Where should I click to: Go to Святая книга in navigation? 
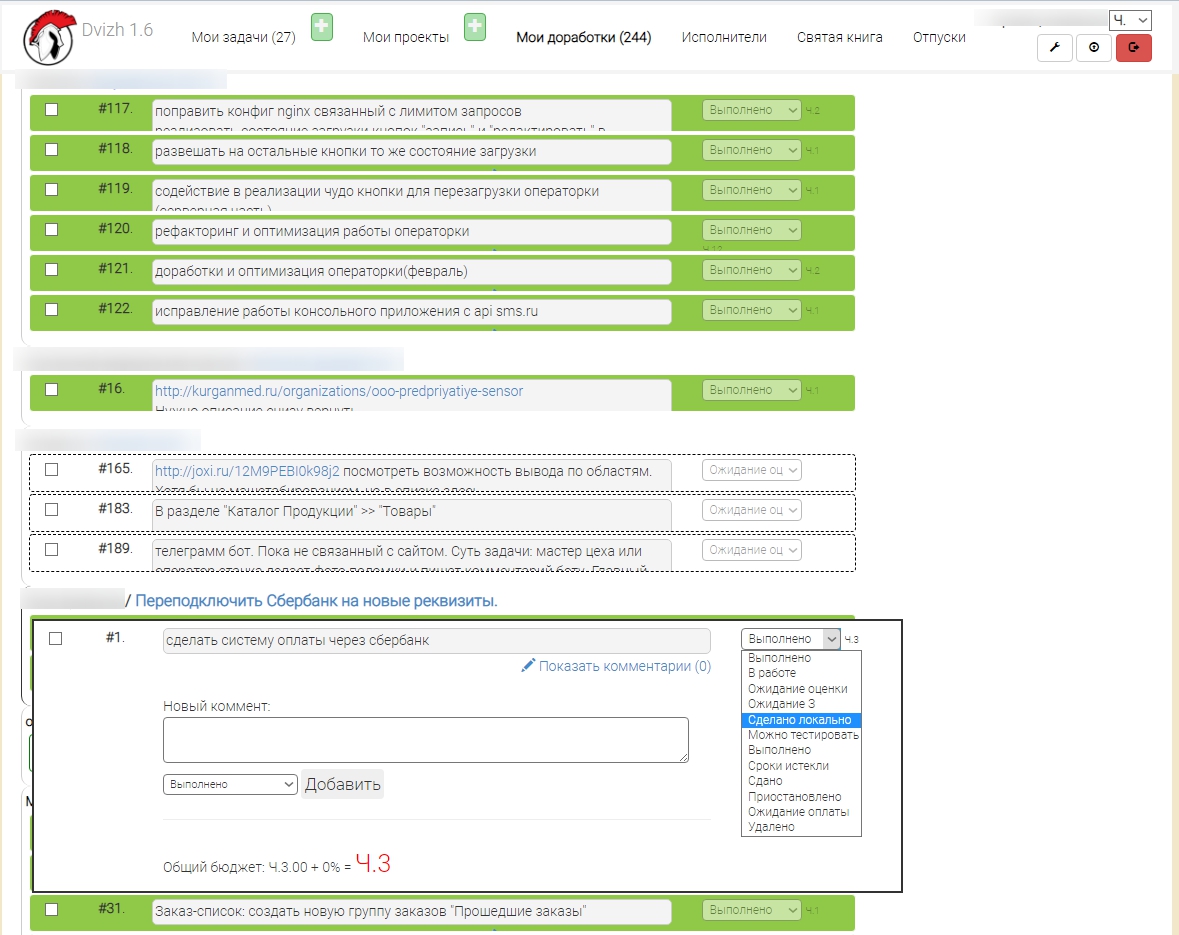[839, 38]
